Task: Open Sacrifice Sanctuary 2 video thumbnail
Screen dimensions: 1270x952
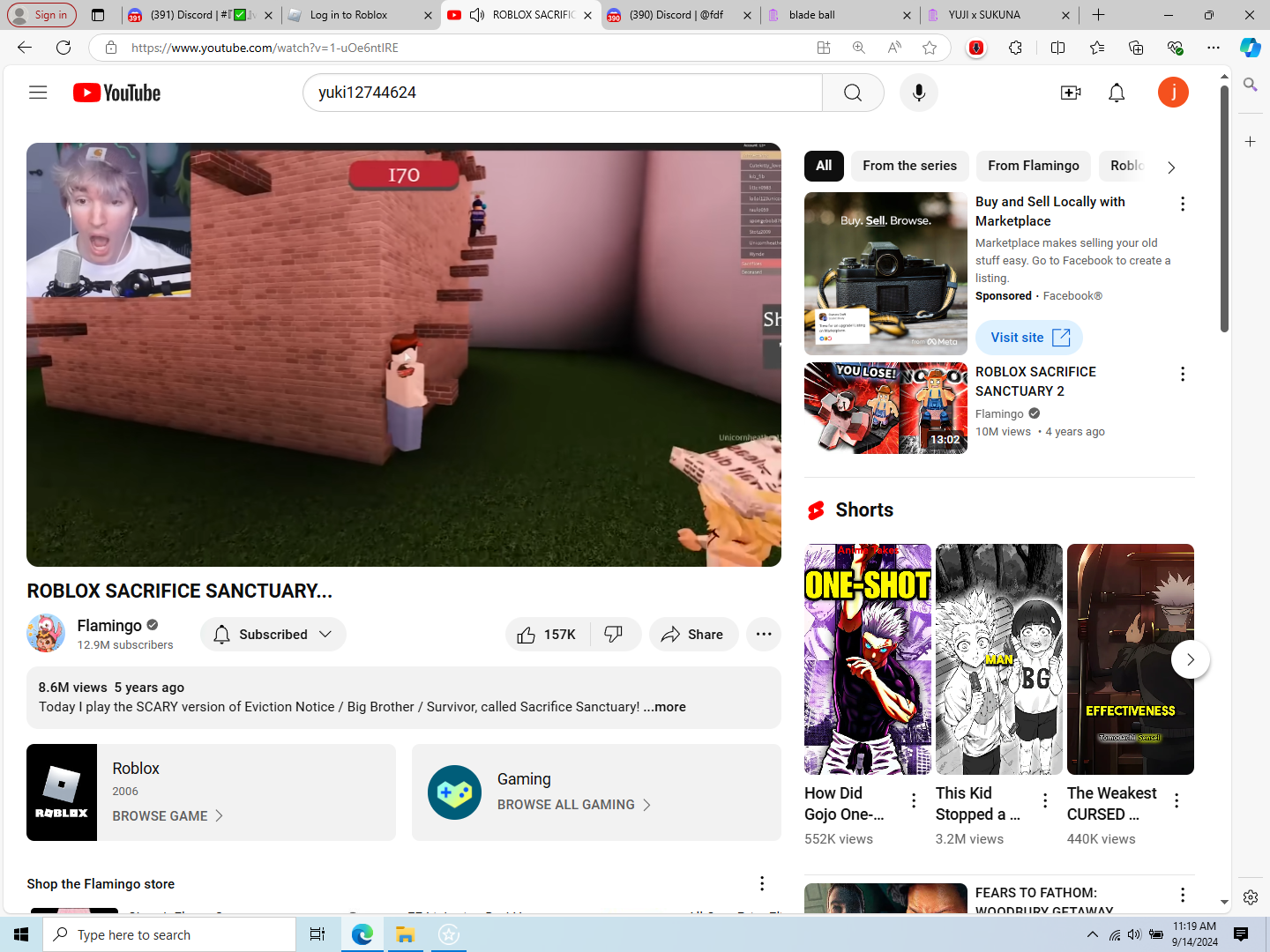Action: pos(885,408)
